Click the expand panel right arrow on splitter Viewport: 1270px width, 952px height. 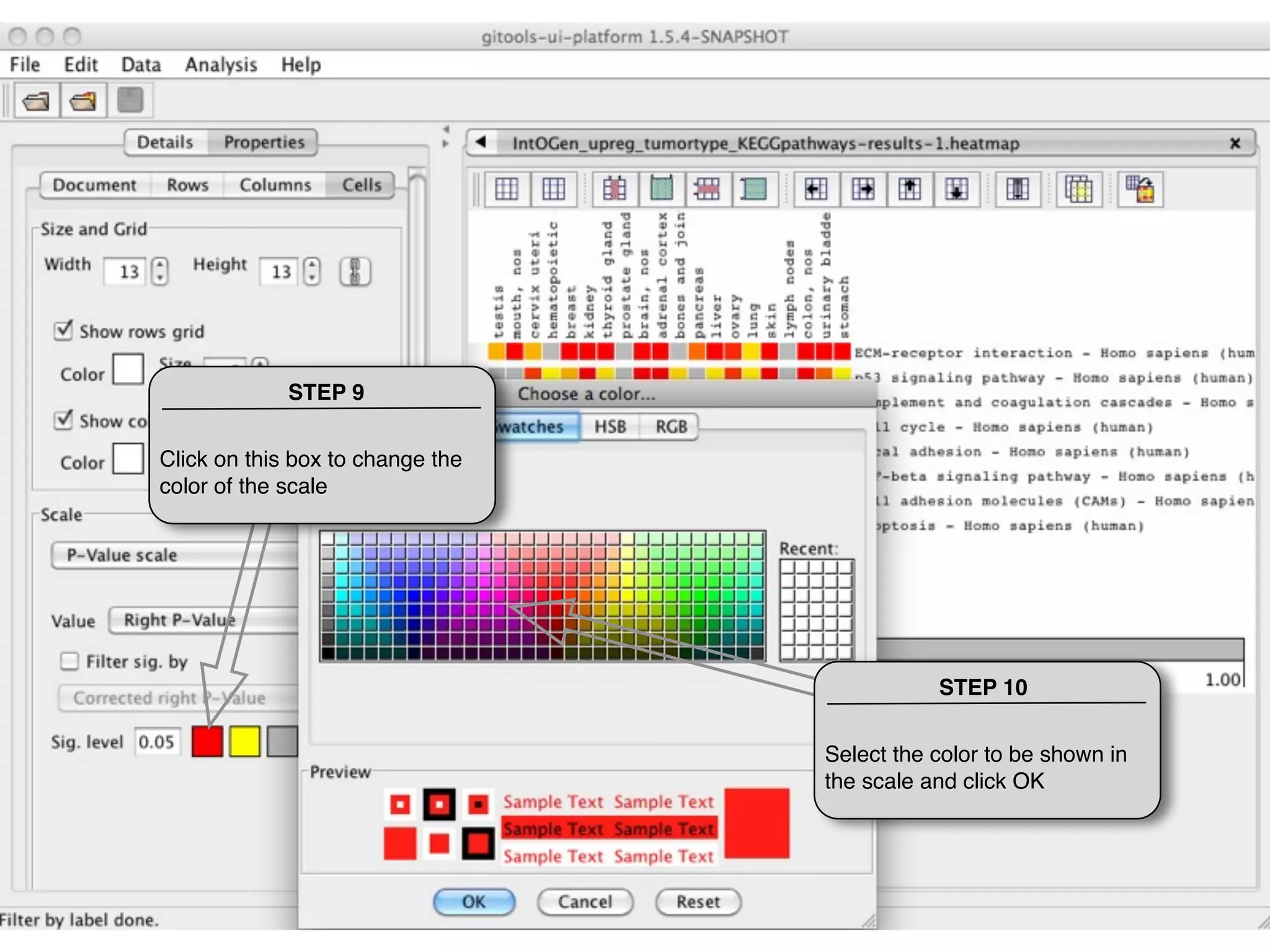445,144
